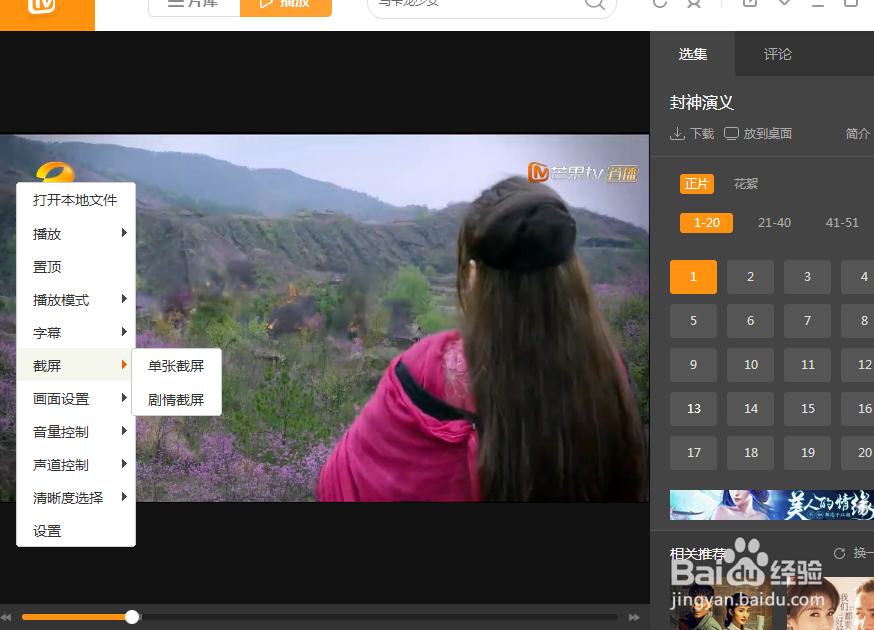
Task: Select the 41-51 episode range
Action: [x=842, y=222]
